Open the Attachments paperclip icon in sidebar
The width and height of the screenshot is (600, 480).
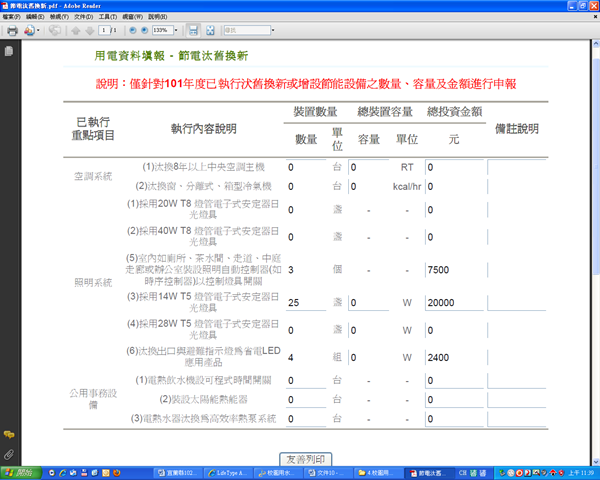(x=9, y=454)
